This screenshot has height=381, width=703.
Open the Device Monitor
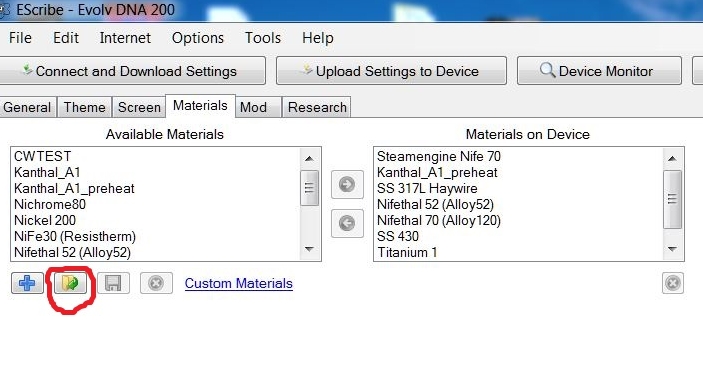(x=599, y=71)
